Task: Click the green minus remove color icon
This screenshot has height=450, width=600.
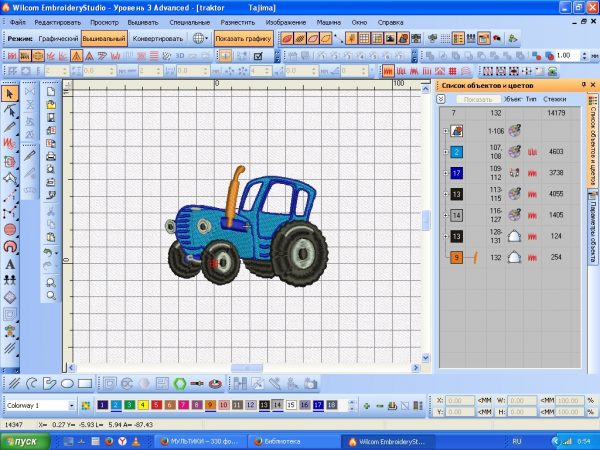Action: click(x=380, y=406)
